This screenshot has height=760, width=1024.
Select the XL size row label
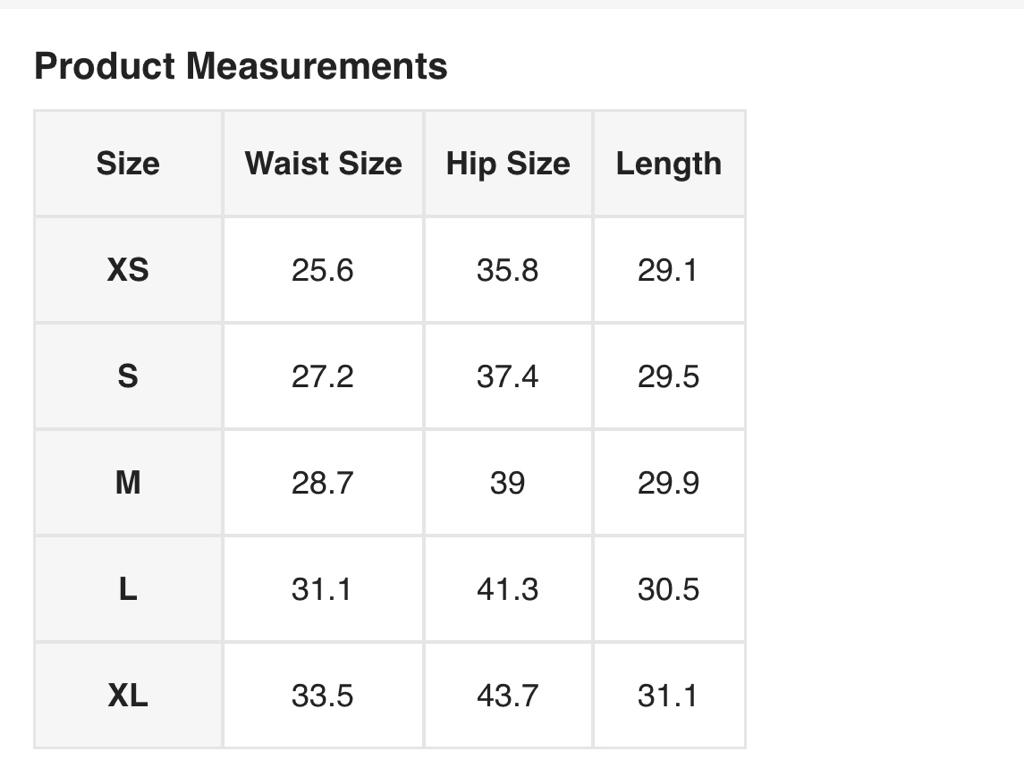128,695
